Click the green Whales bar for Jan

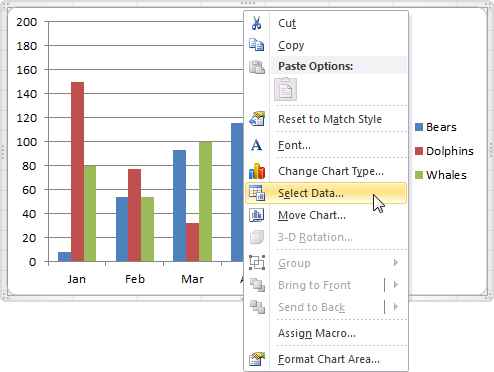pyautogui.click(x=90, y=213)
